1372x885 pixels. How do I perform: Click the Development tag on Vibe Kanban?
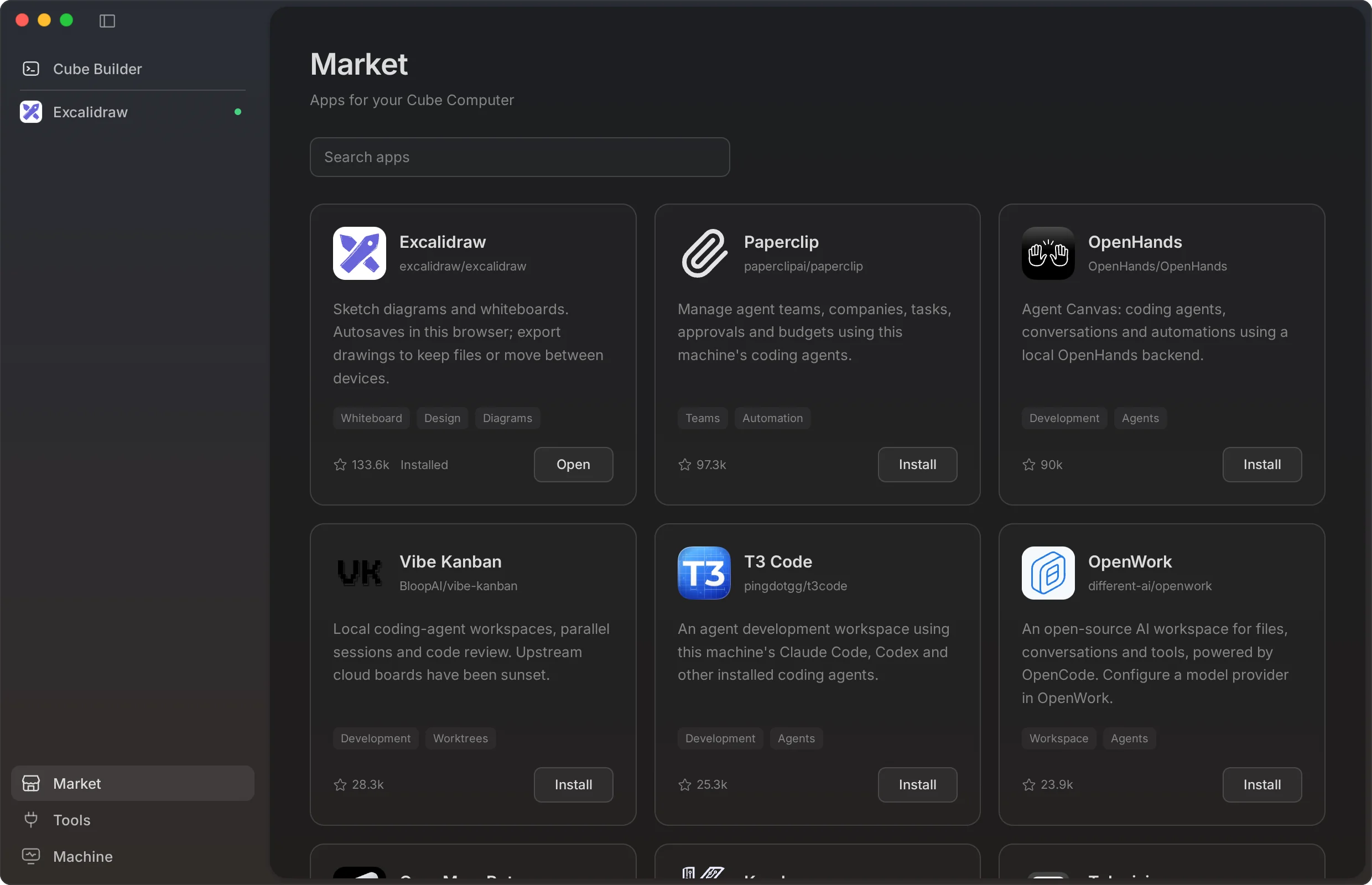[x=375, y=738]
